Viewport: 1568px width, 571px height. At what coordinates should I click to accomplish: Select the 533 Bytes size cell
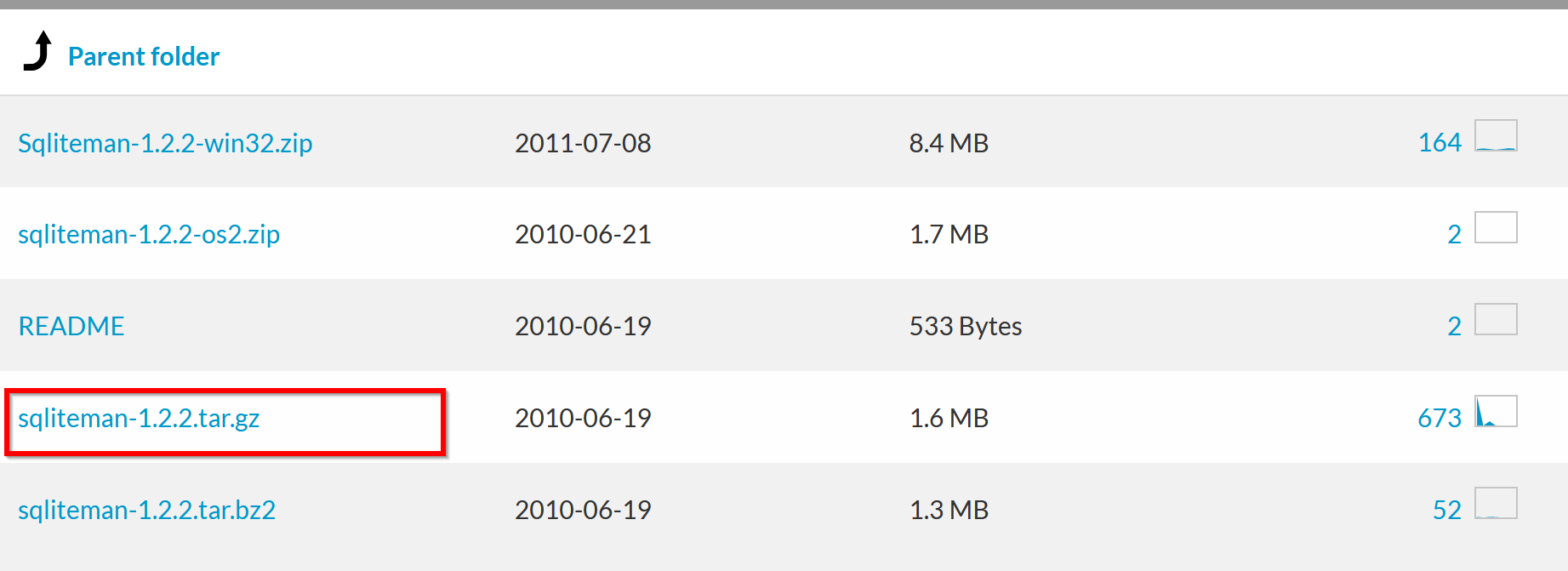coord(966,326)
